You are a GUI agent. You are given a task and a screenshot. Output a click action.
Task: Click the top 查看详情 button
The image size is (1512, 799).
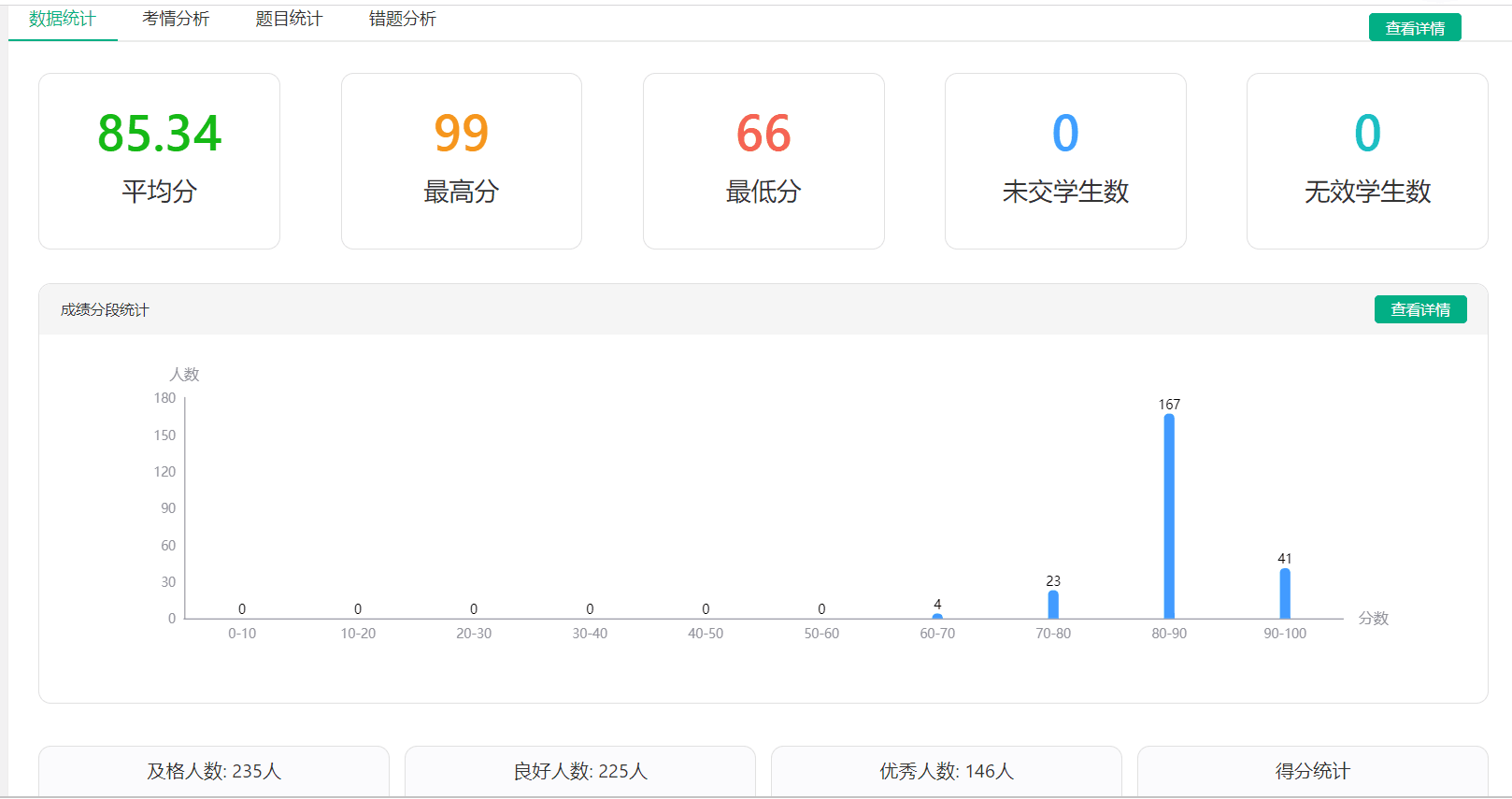(1414, 28)
